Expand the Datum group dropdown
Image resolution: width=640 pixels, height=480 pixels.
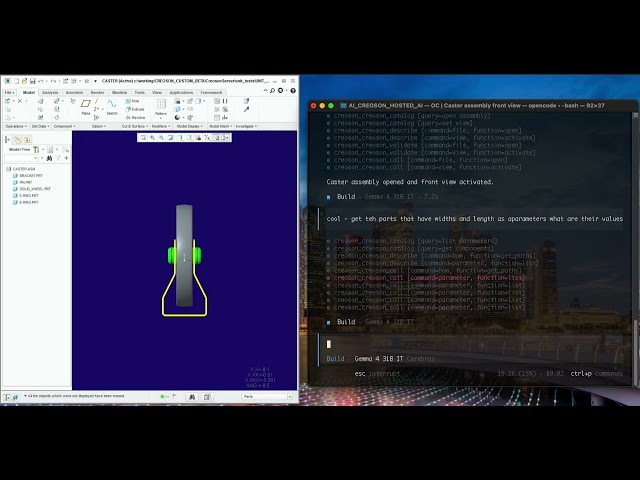click(x=99, y=127)
